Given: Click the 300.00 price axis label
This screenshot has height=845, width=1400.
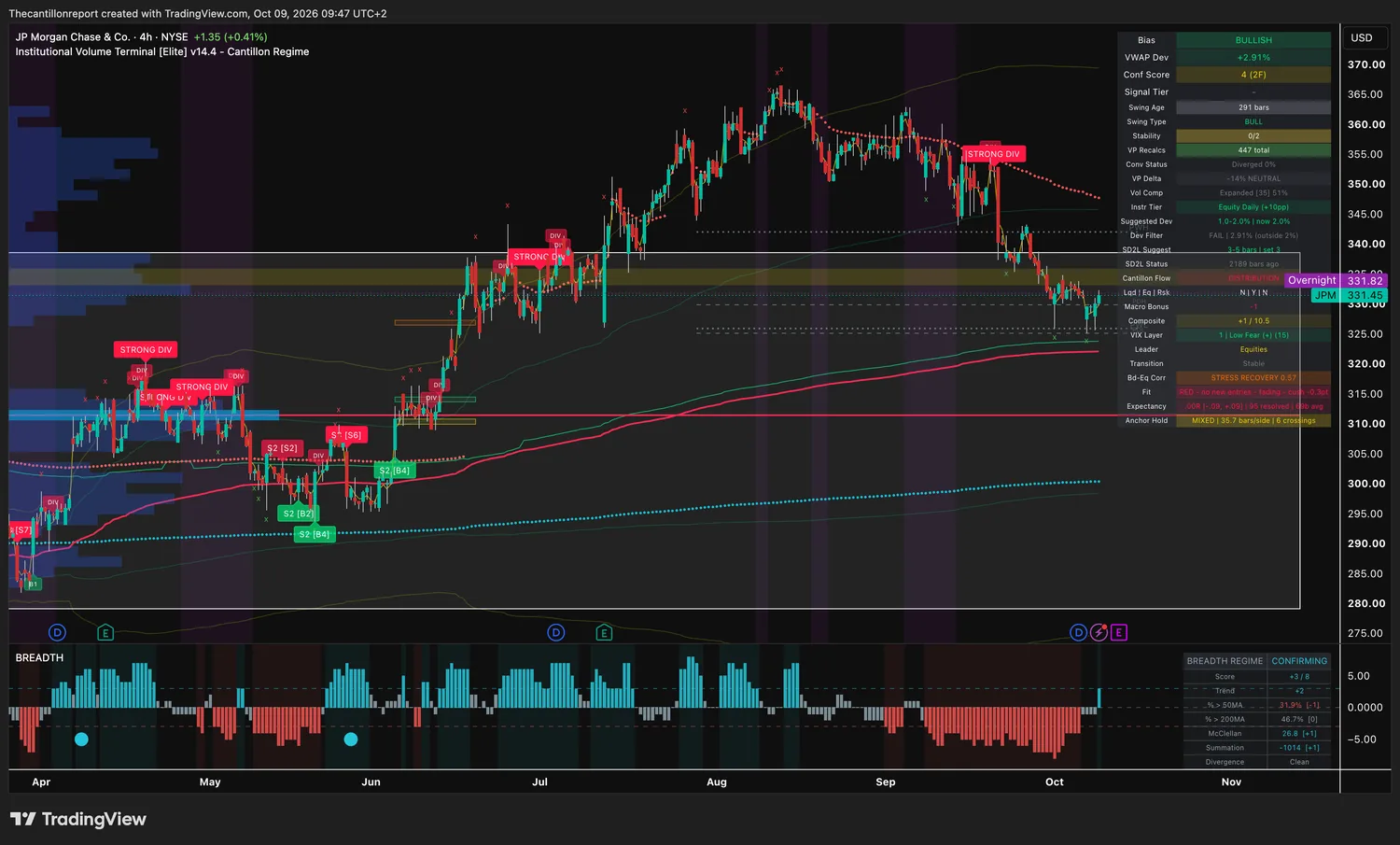Looking at the screenshot, I should coord(1366,484).
